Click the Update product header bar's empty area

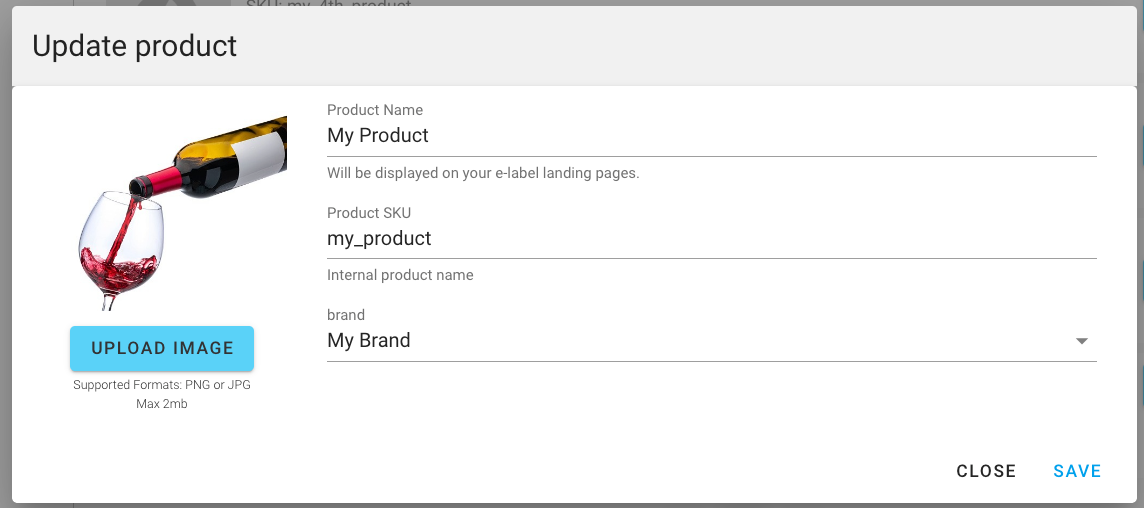click(700, 46)
